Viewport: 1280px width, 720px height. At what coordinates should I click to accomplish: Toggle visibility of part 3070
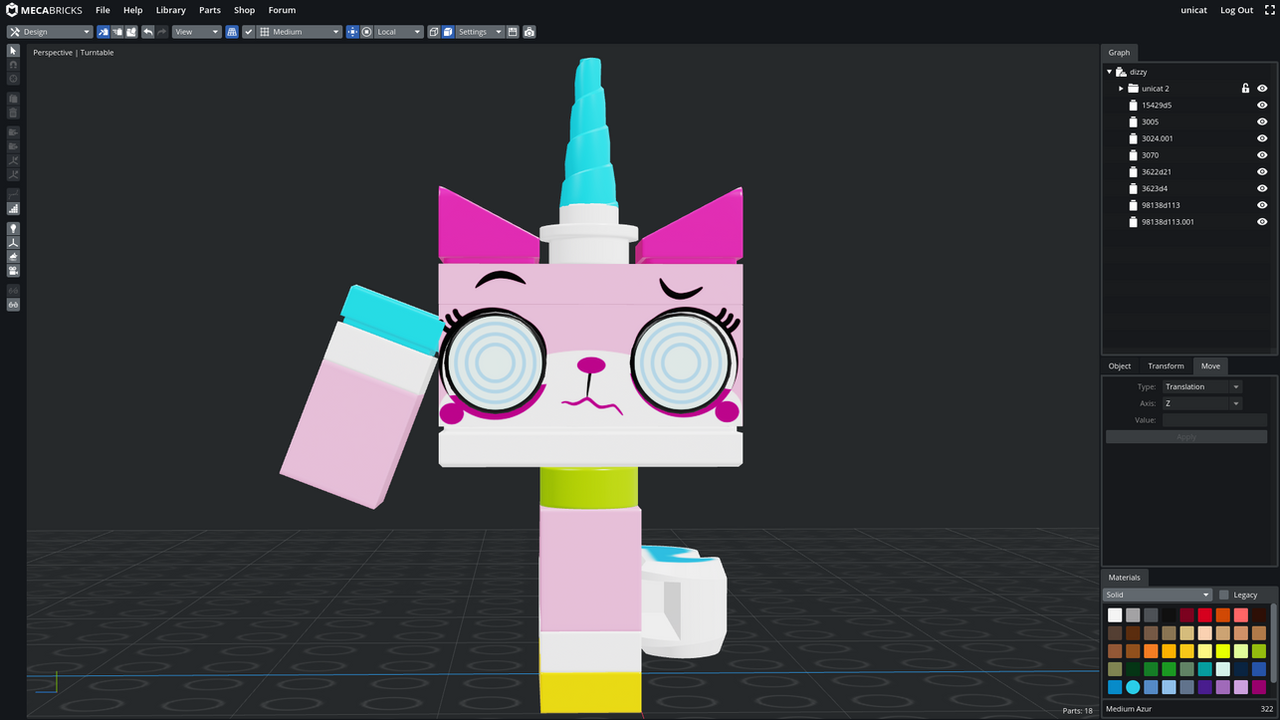[1262, 155]
